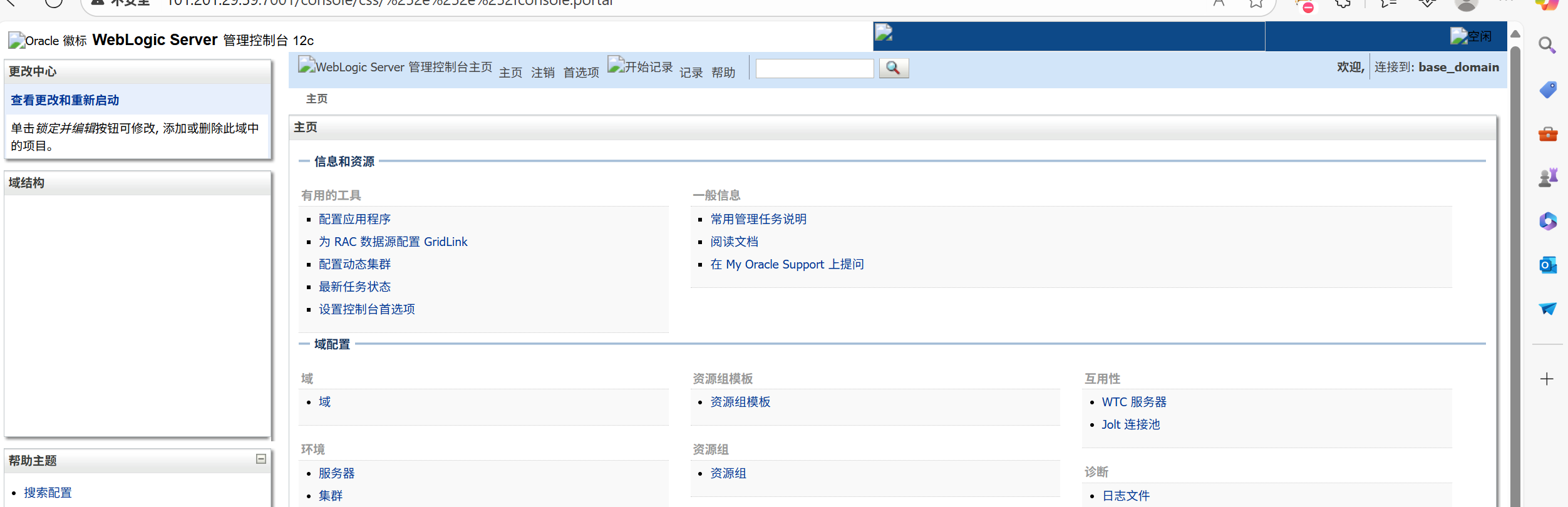1568x507 pixels.
Task: Open 设置控制台首选项 link
Action: pos(367,309)
